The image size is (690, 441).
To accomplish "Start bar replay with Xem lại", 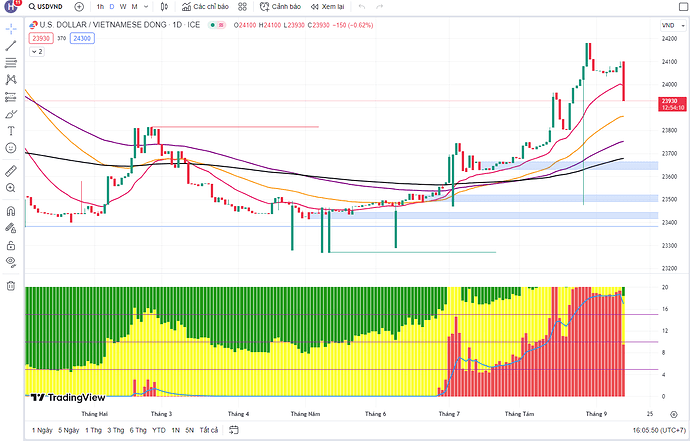I will (x=327, y=7).
